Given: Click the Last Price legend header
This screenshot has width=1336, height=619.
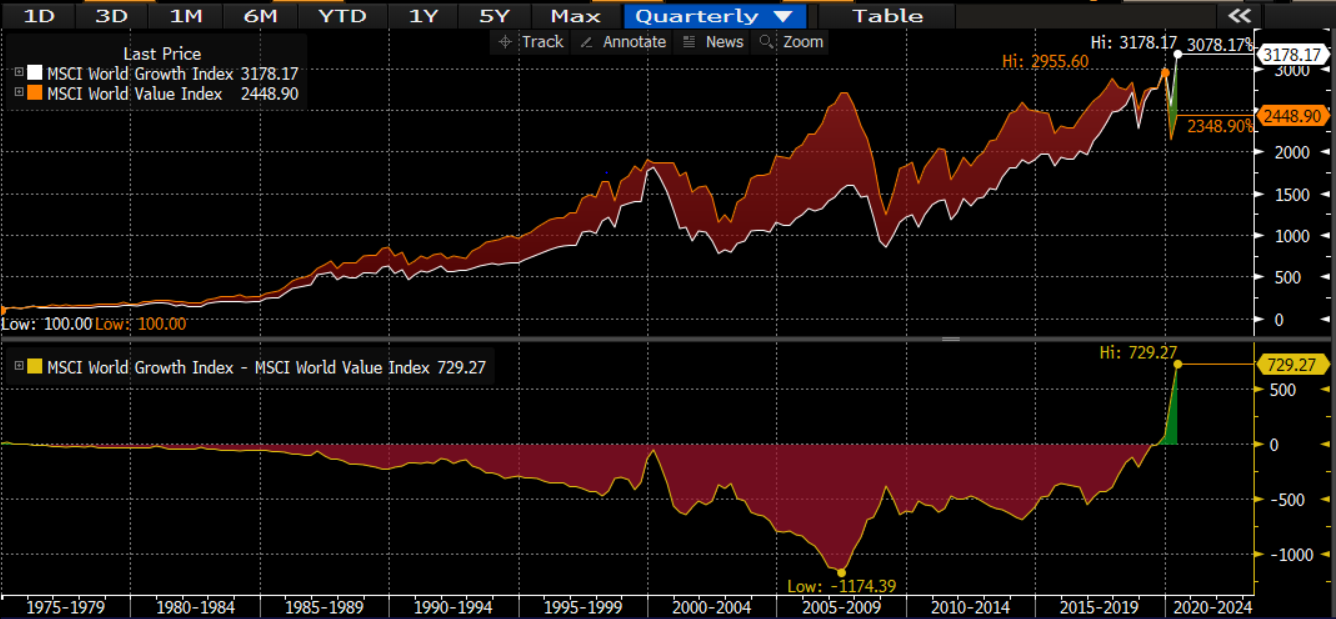Looking at the screenshot, I should coord(162,54).
